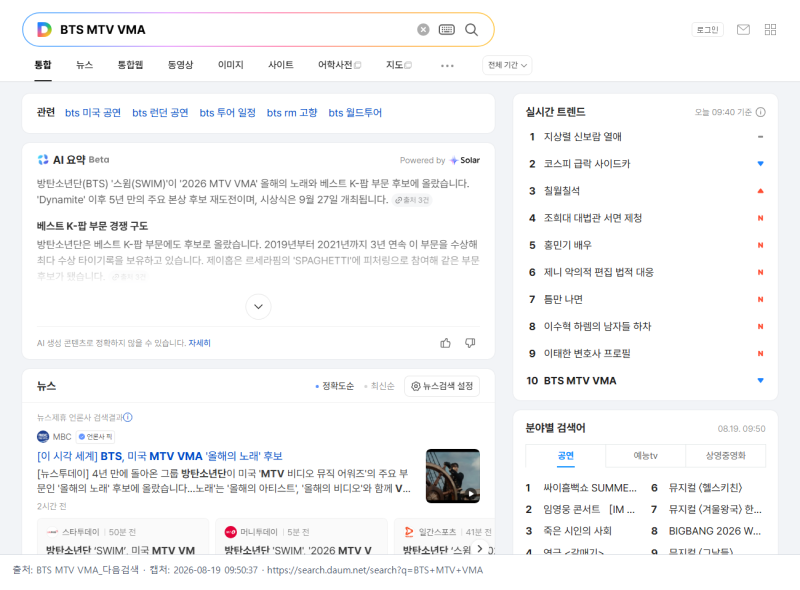Show more tabs with the three-dot icon

point(447,65)
